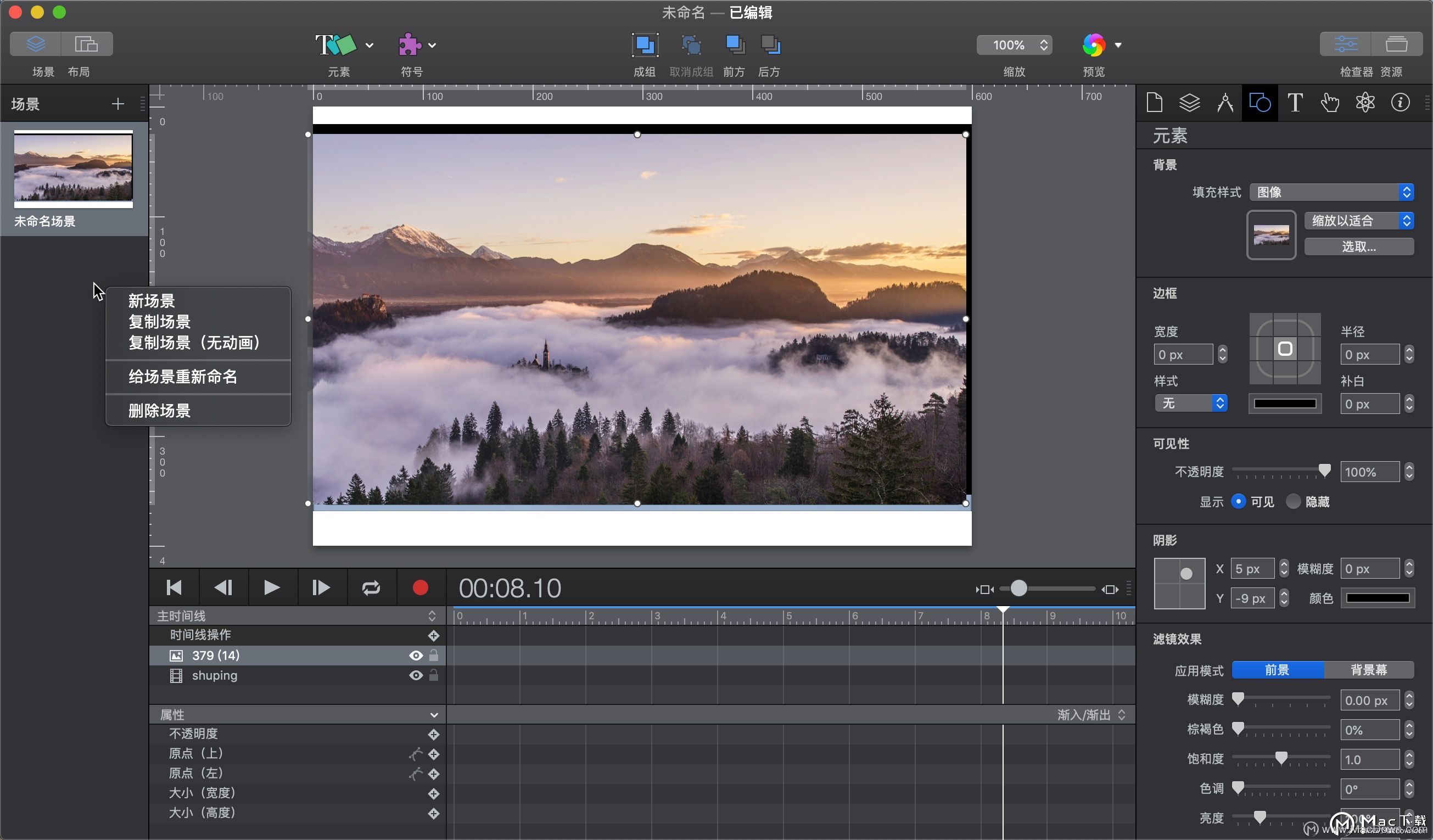Screen dimensions: 1433x840
Task: Add keyframe for 时间线操作 row
Action: coord(433,635)
